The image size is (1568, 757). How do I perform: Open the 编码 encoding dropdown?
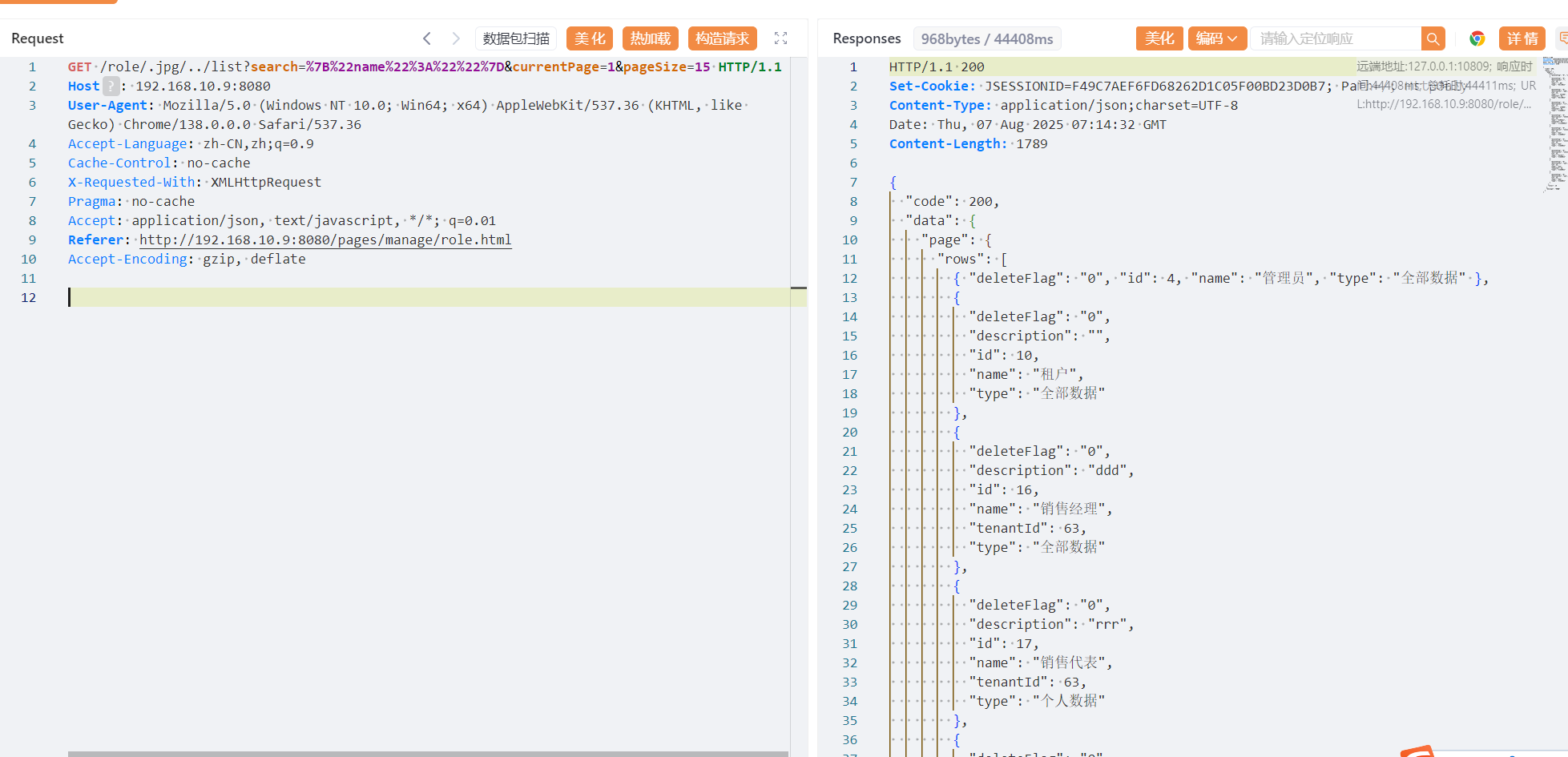tap(1216, 38)
